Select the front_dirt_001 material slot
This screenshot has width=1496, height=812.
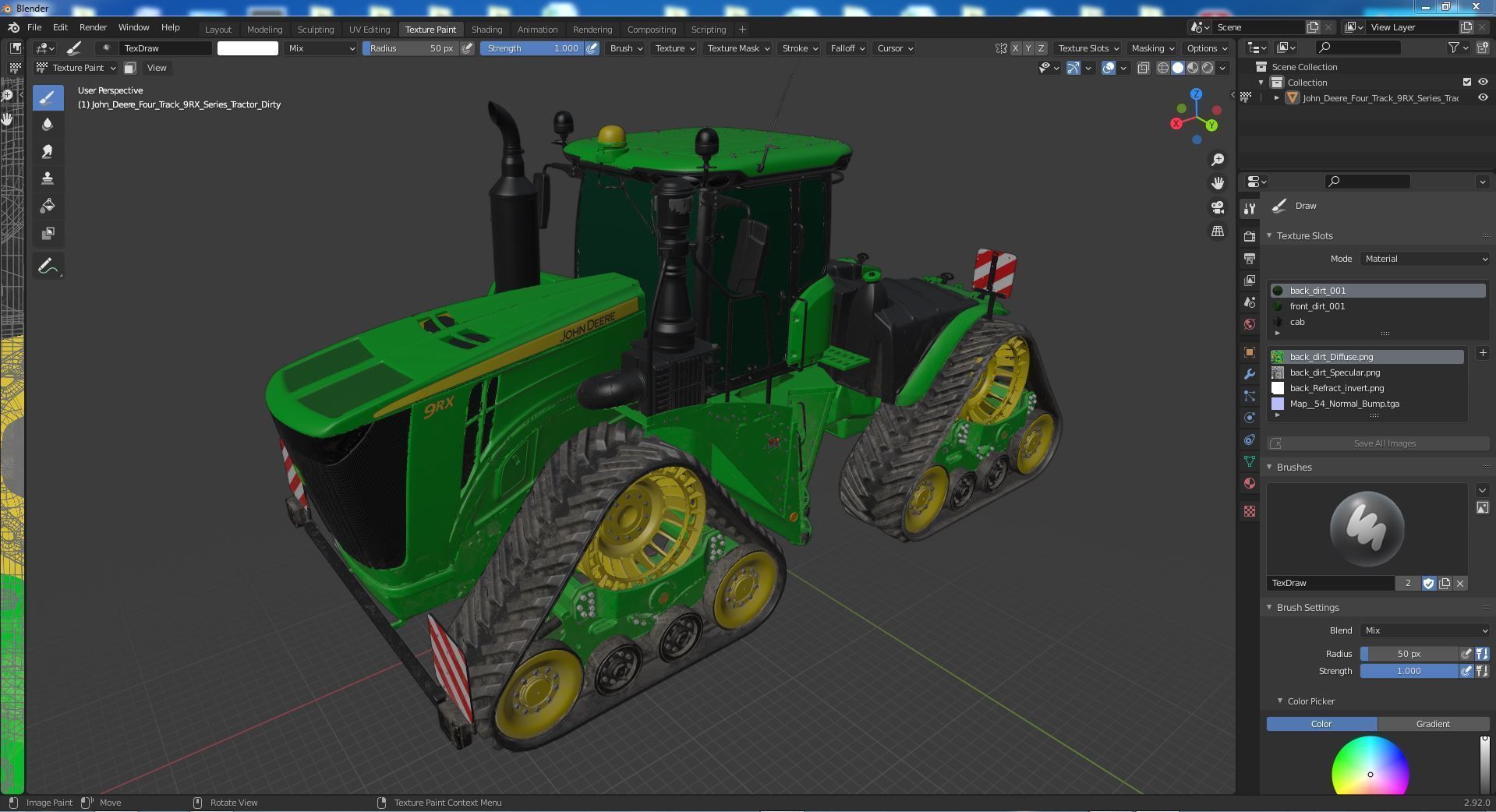coord(1378,306)
